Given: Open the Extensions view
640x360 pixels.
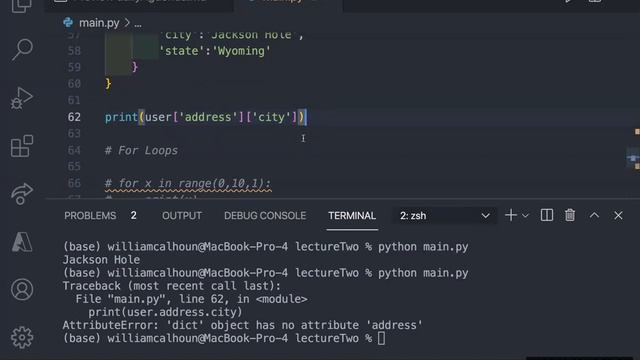Looking at the screenshot, I should coord(22,146).
